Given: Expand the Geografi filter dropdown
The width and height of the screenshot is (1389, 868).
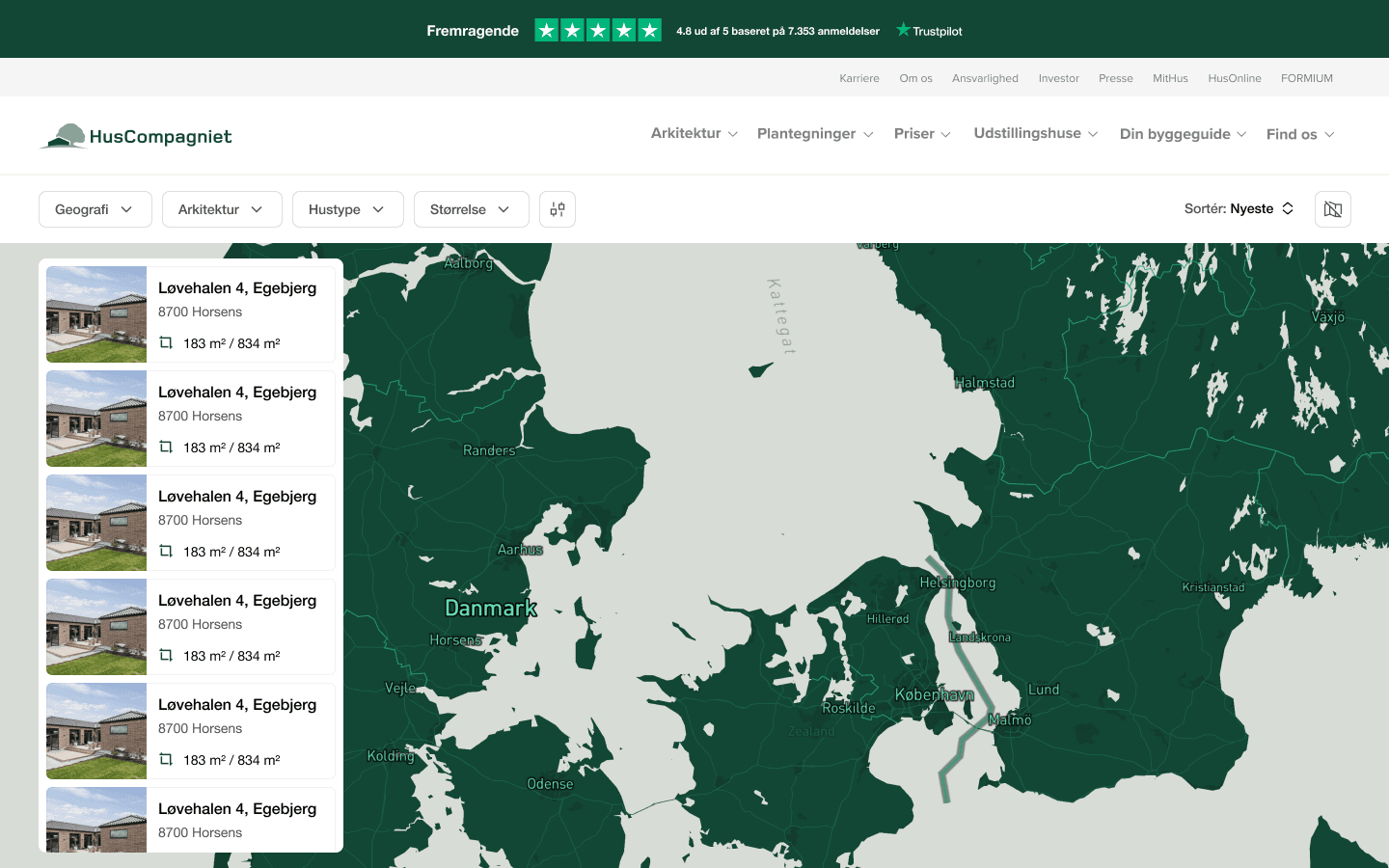Looking at the screenshot, I should (95, 209).
